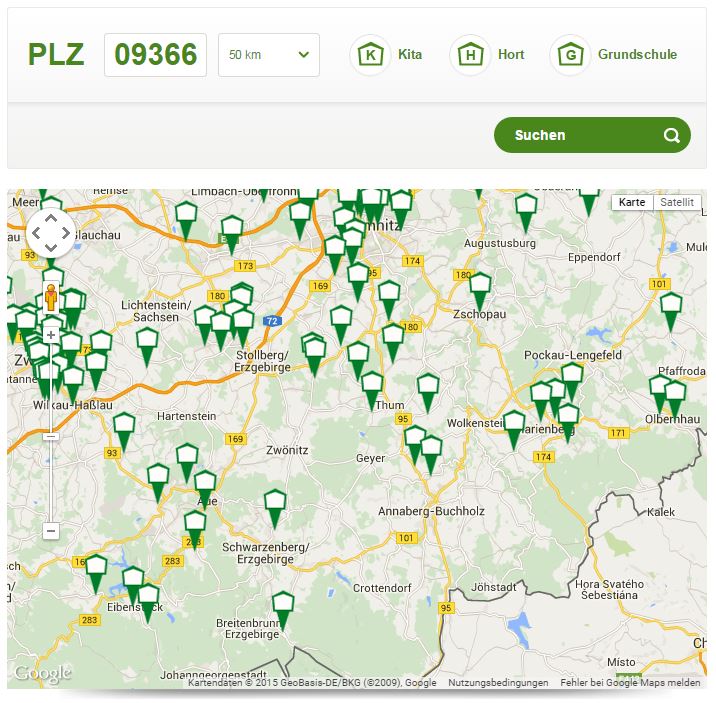Switch to Satellit map view
The height and width of the screenshot is (703, 716).
tap(677, 202)
